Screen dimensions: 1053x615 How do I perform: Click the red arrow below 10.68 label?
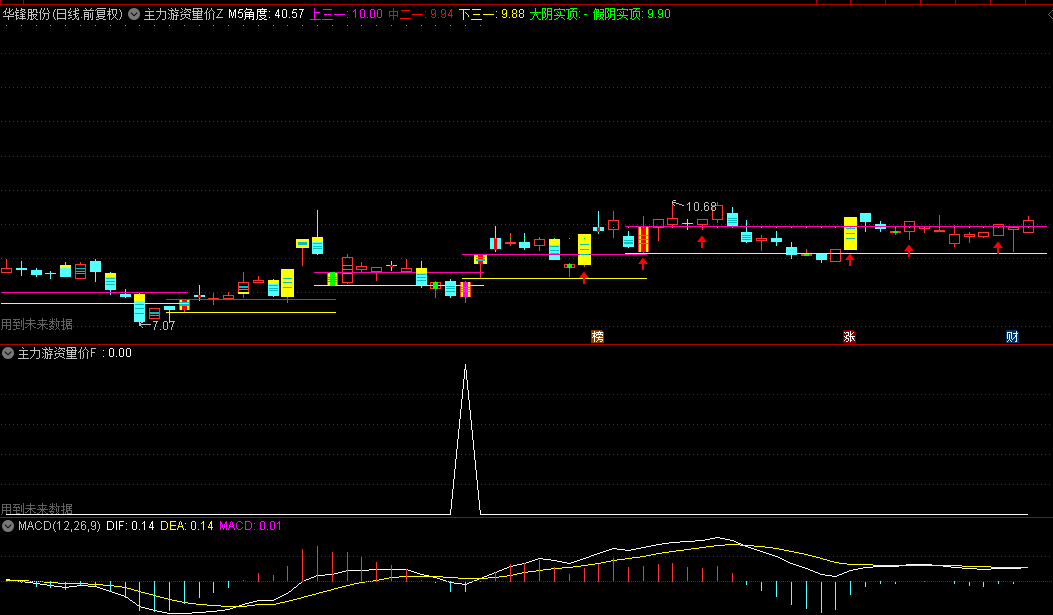click(x=702, y=242)
